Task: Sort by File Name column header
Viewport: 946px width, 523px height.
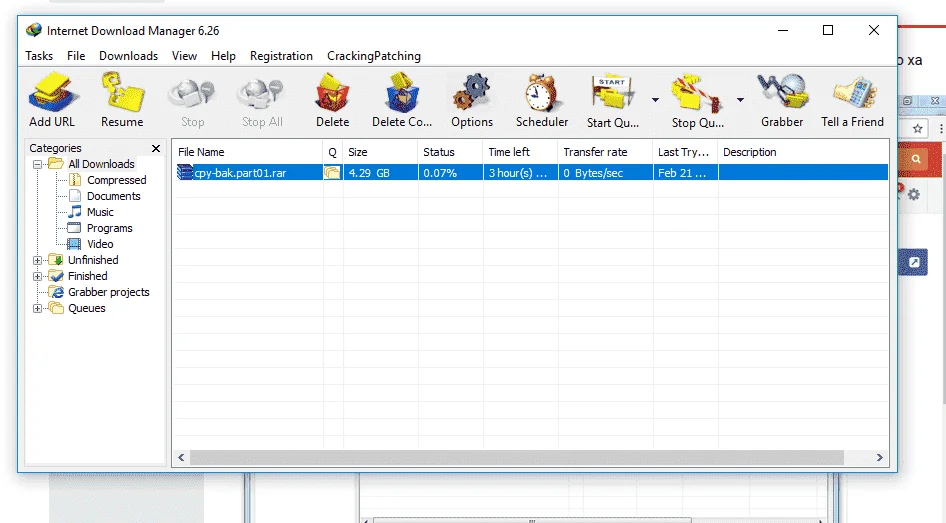Action: click(247, 152)
